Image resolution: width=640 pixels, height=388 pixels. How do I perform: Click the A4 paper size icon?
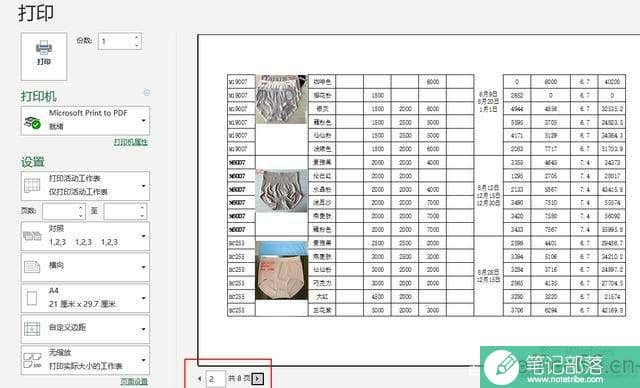[x=32, y=298]
